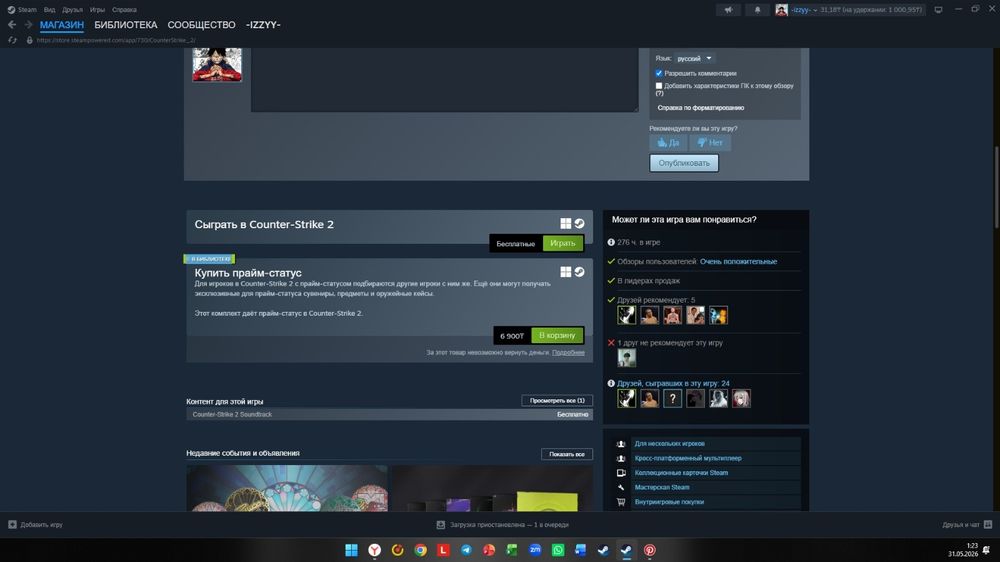Open the Игры menu
Image resolution: width=1000 pixels, height=562 pixels.
(x=97, y=10)
